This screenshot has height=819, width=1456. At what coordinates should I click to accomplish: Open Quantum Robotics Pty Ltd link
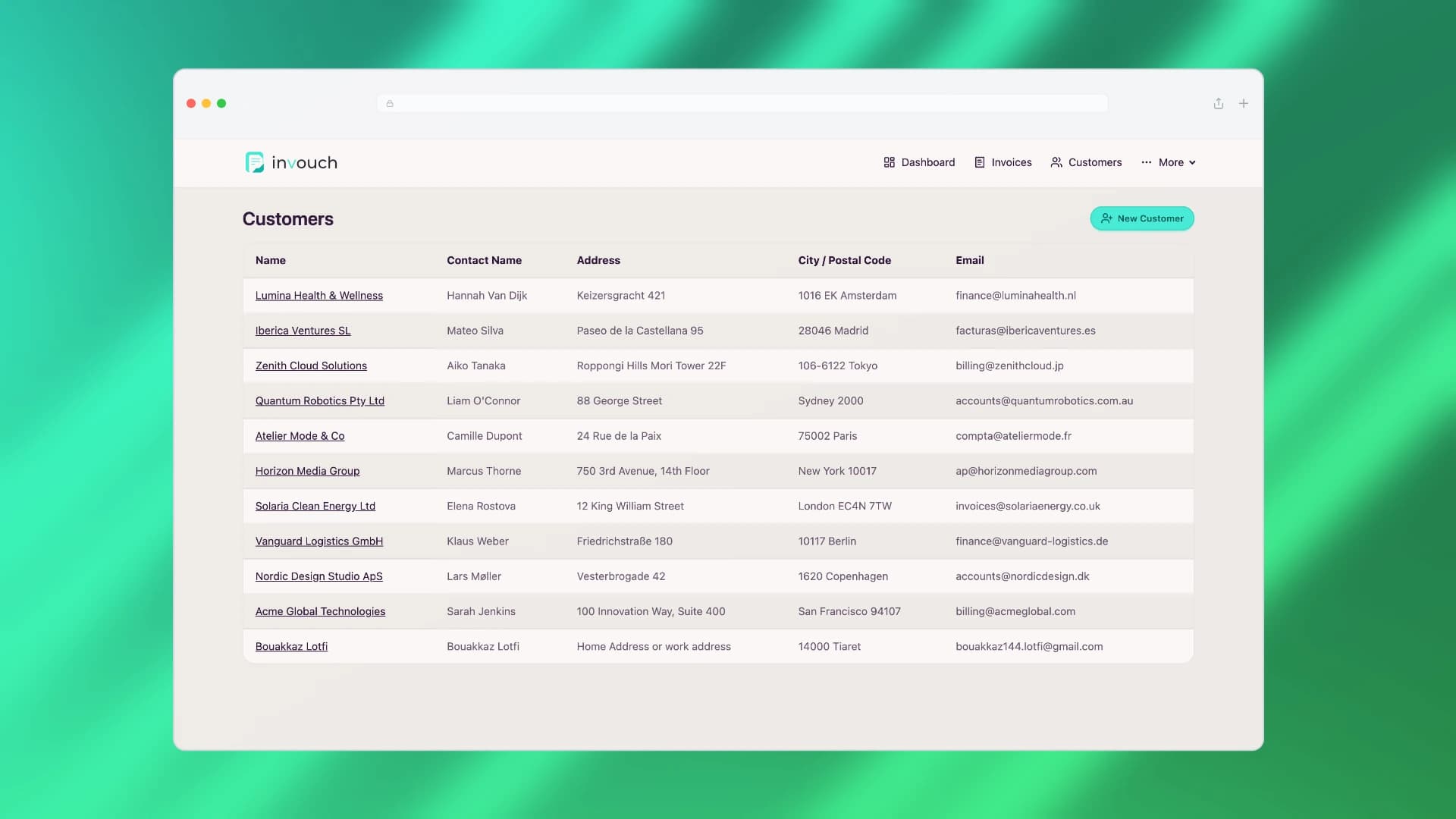[320, 400]
